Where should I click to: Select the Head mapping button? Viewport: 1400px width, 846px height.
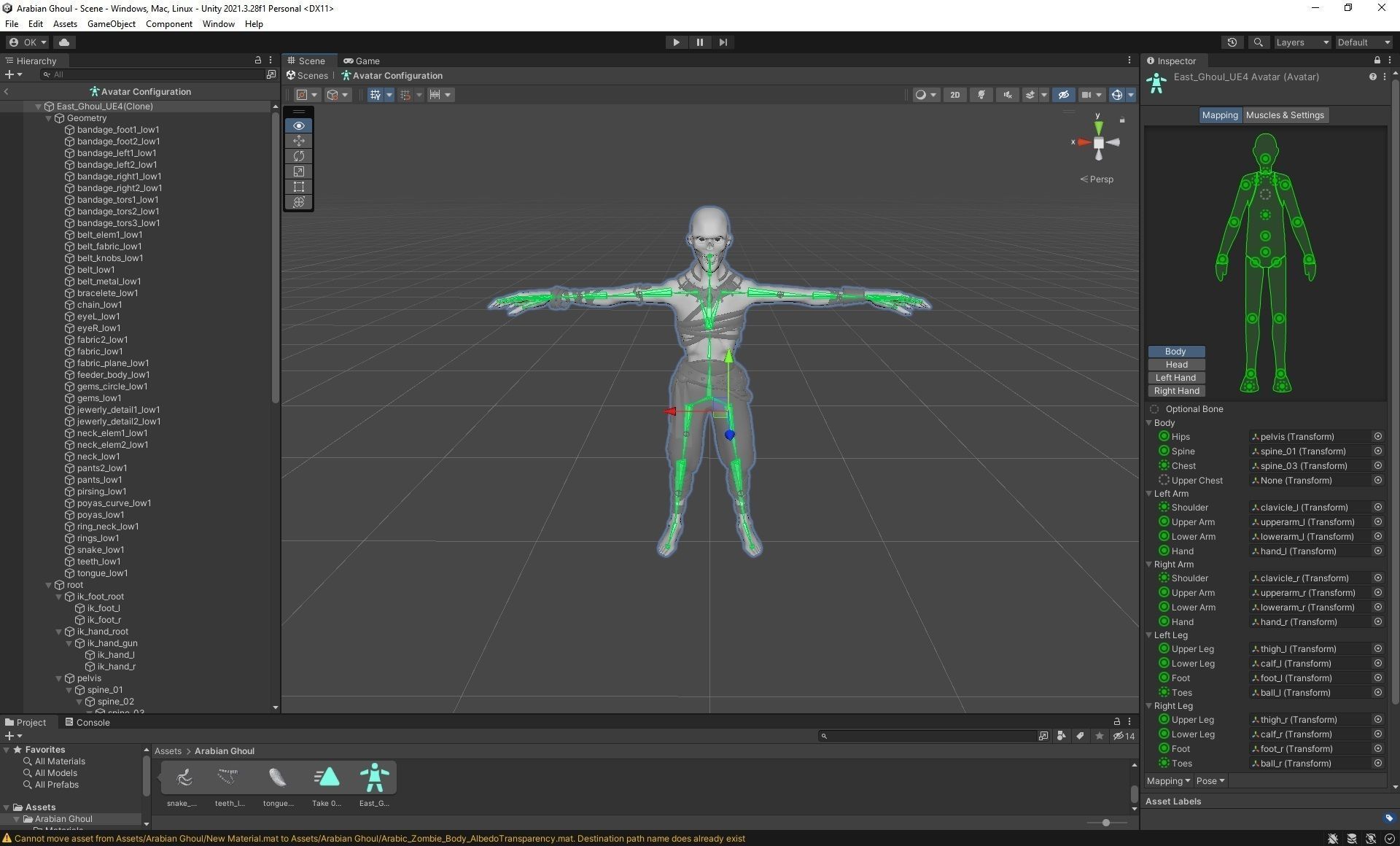(1176, 365)
